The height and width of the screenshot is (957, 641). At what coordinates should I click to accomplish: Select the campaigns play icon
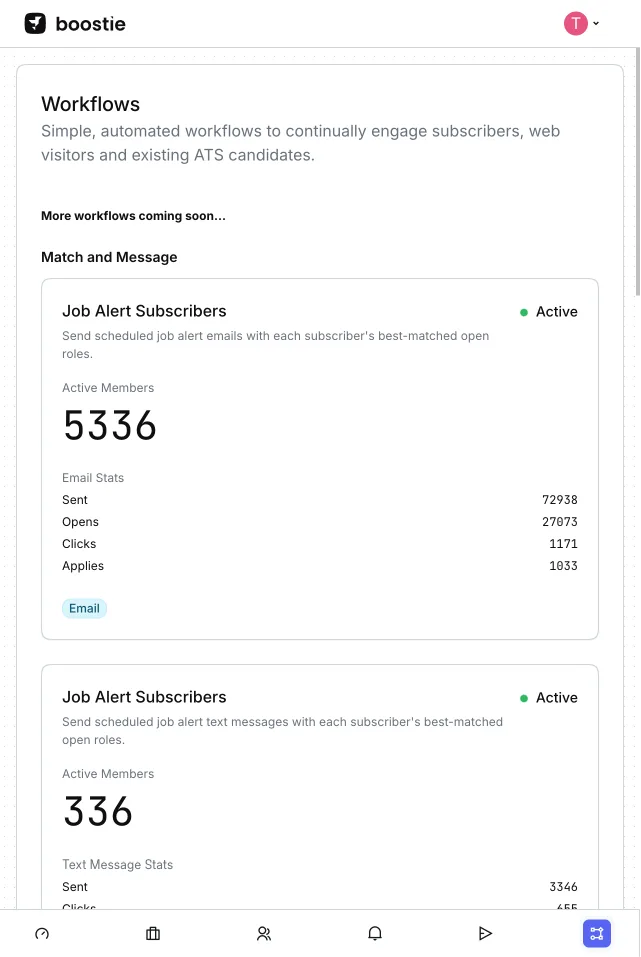486,933
